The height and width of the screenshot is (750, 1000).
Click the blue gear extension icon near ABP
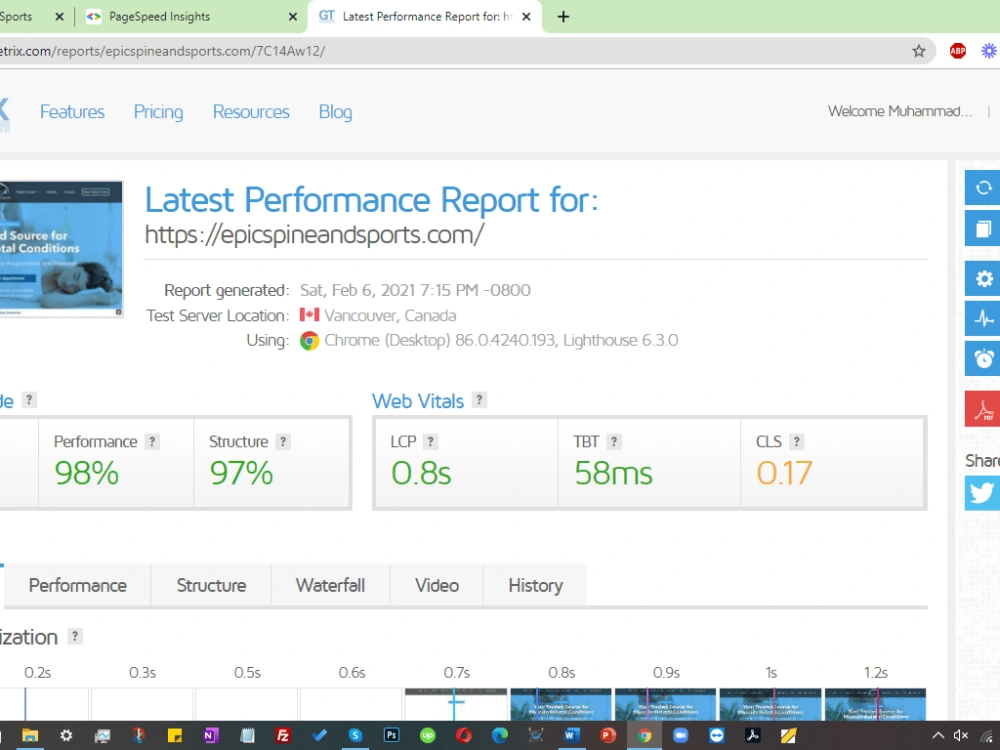tap(989, 51)
